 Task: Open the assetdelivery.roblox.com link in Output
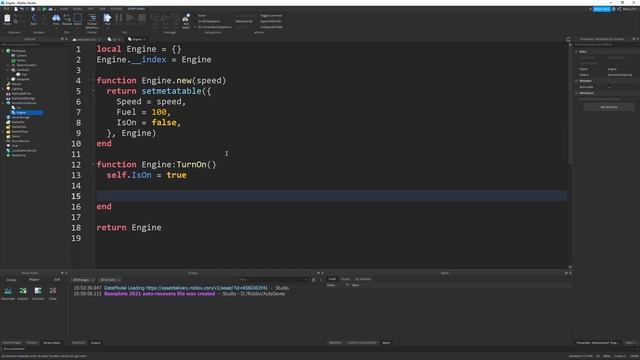tap(207, 288)
